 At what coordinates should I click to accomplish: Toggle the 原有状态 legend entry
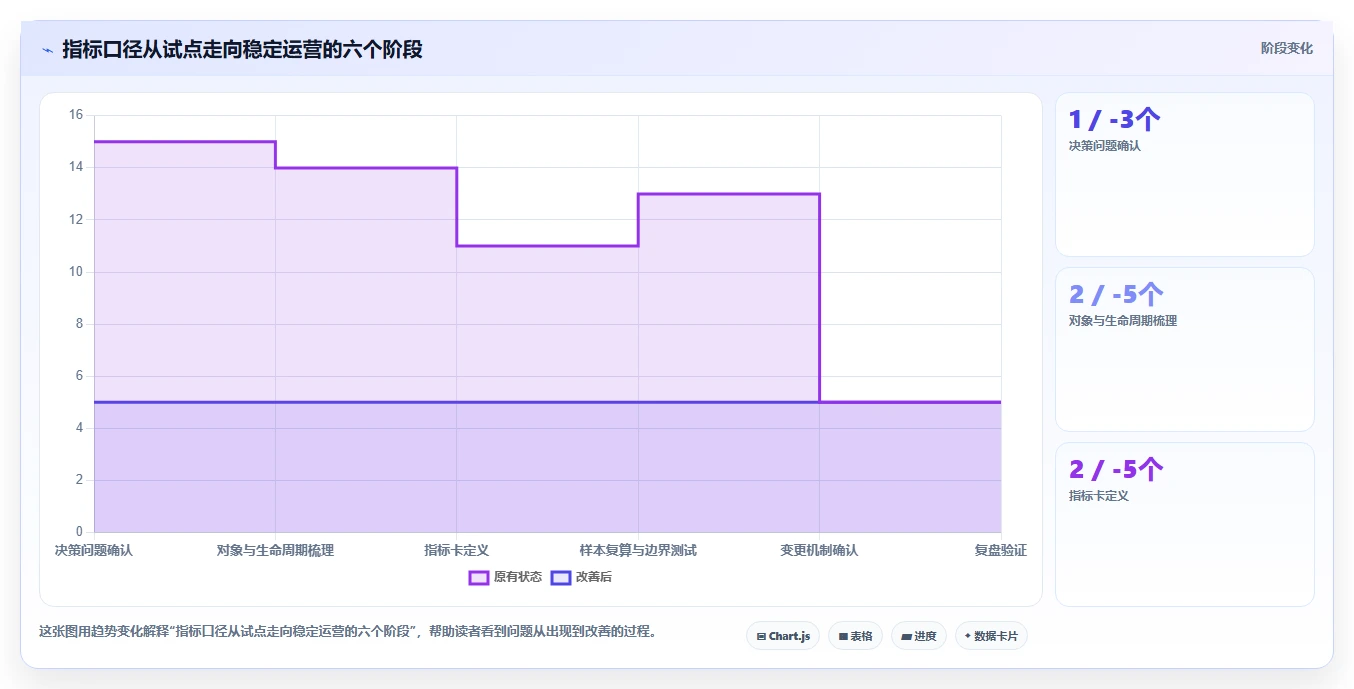[506, 577]
